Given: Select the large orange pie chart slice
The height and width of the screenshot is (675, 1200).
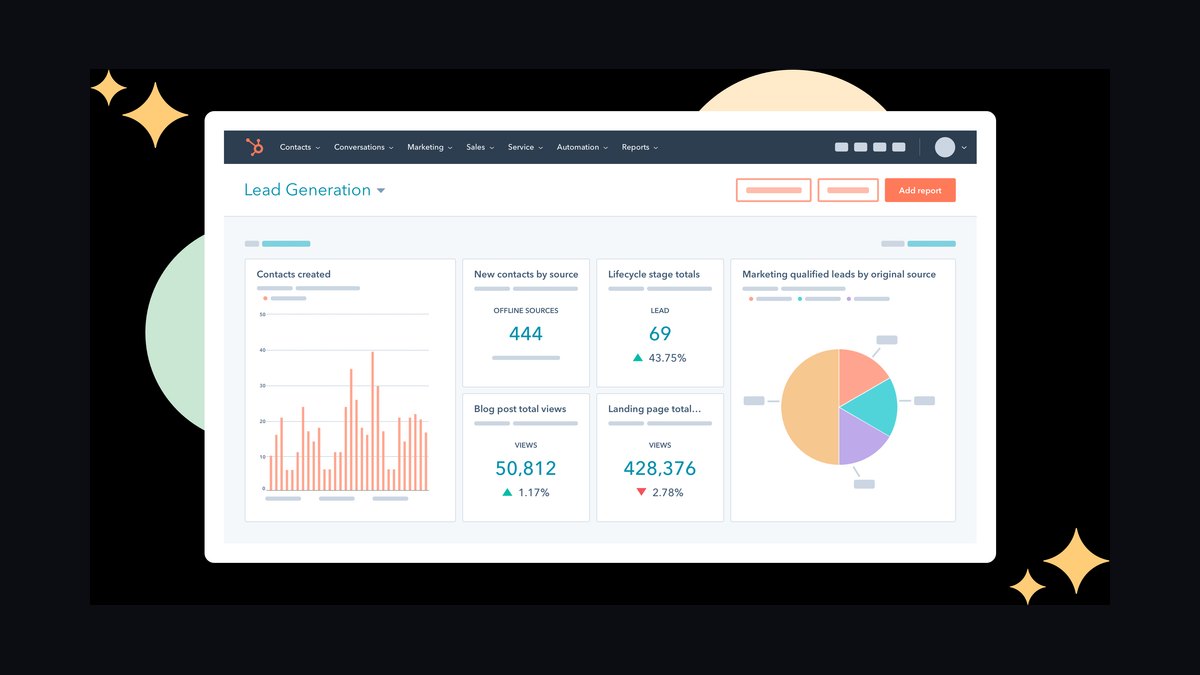Looking at the screenshot, I should [x=808, y=407].
